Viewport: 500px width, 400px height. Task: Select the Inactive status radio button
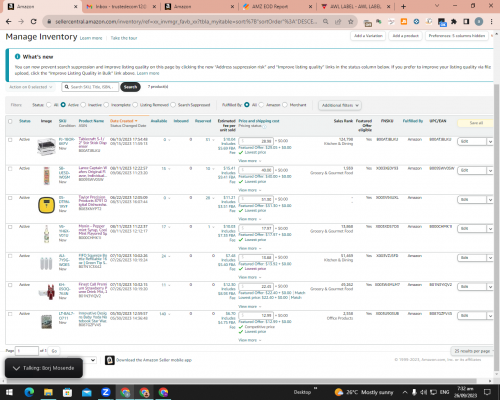(x=83, y=105)
